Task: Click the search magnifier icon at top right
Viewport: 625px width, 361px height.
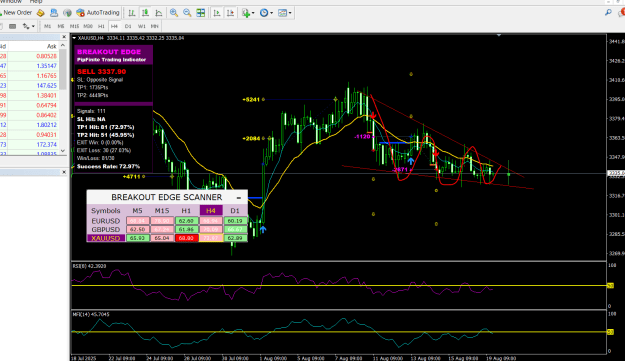Action: (608, 13)
